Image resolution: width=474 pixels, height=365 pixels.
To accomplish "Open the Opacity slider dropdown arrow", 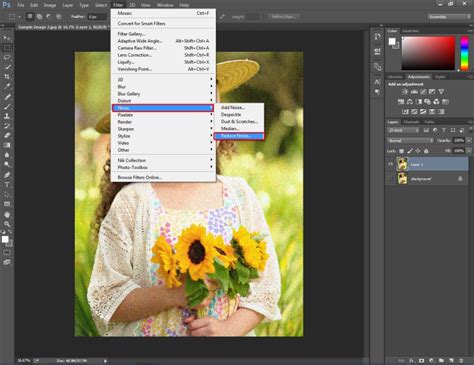I will 469,141.
